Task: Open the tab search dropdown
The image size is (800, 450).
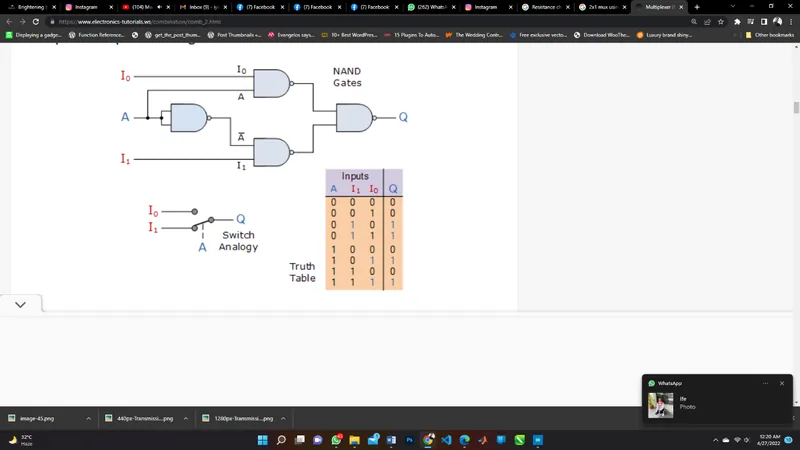Action: point(733,7)
